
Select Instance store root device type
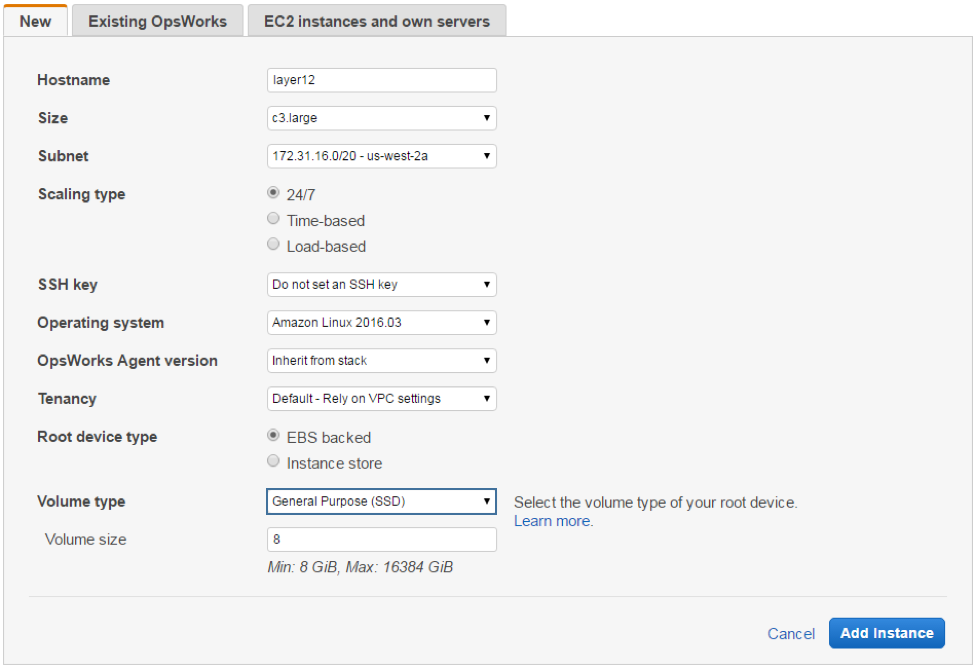coord(274,462)
